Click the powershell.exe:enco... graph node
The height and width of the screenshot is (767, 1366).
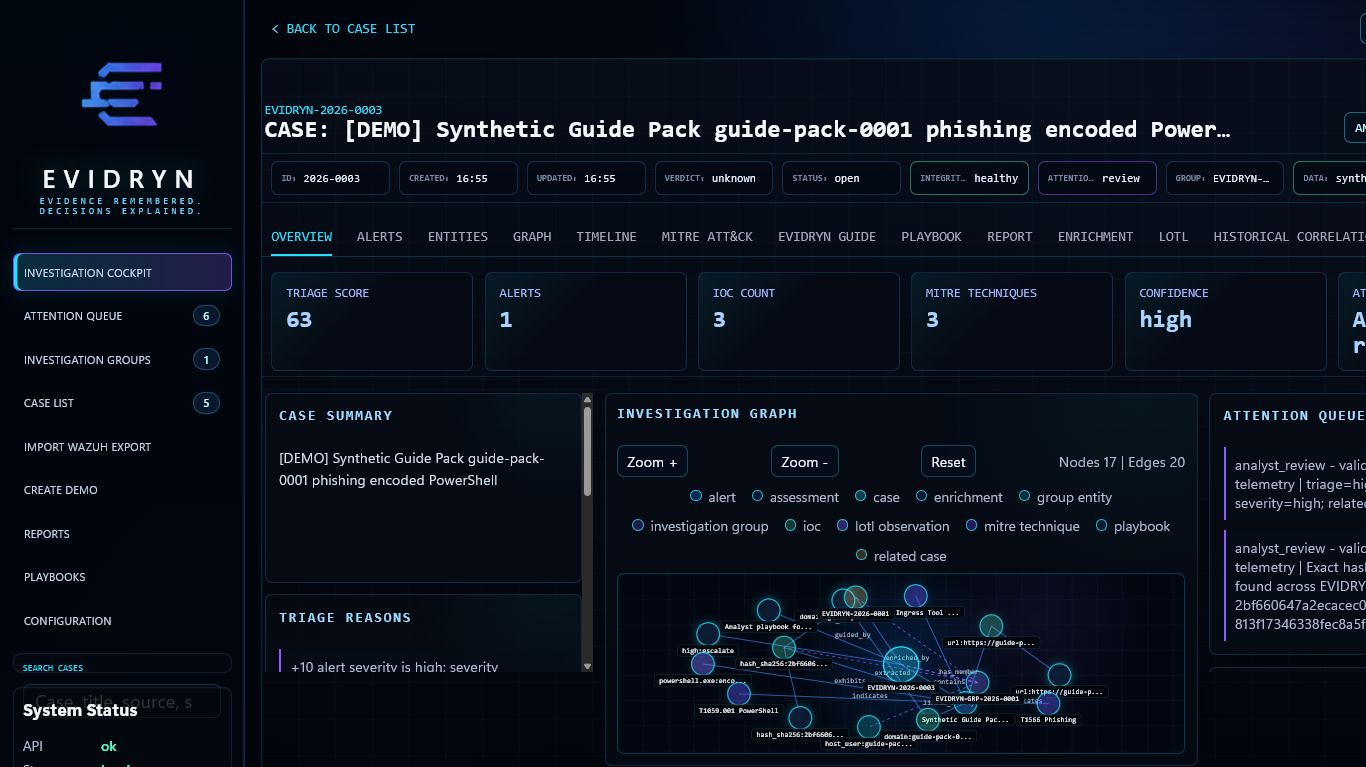(x=703, y=664)
